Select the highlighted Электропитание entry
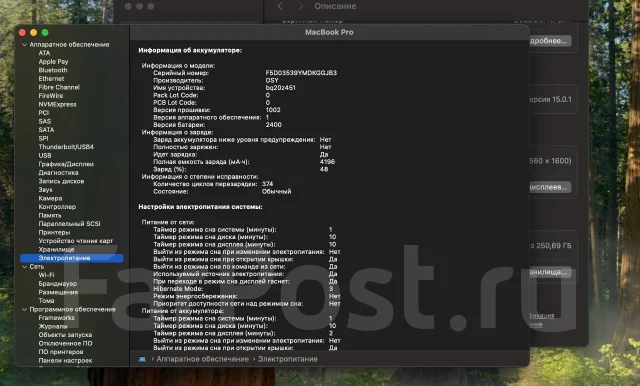640x386 pixels. tap(71, 258)
